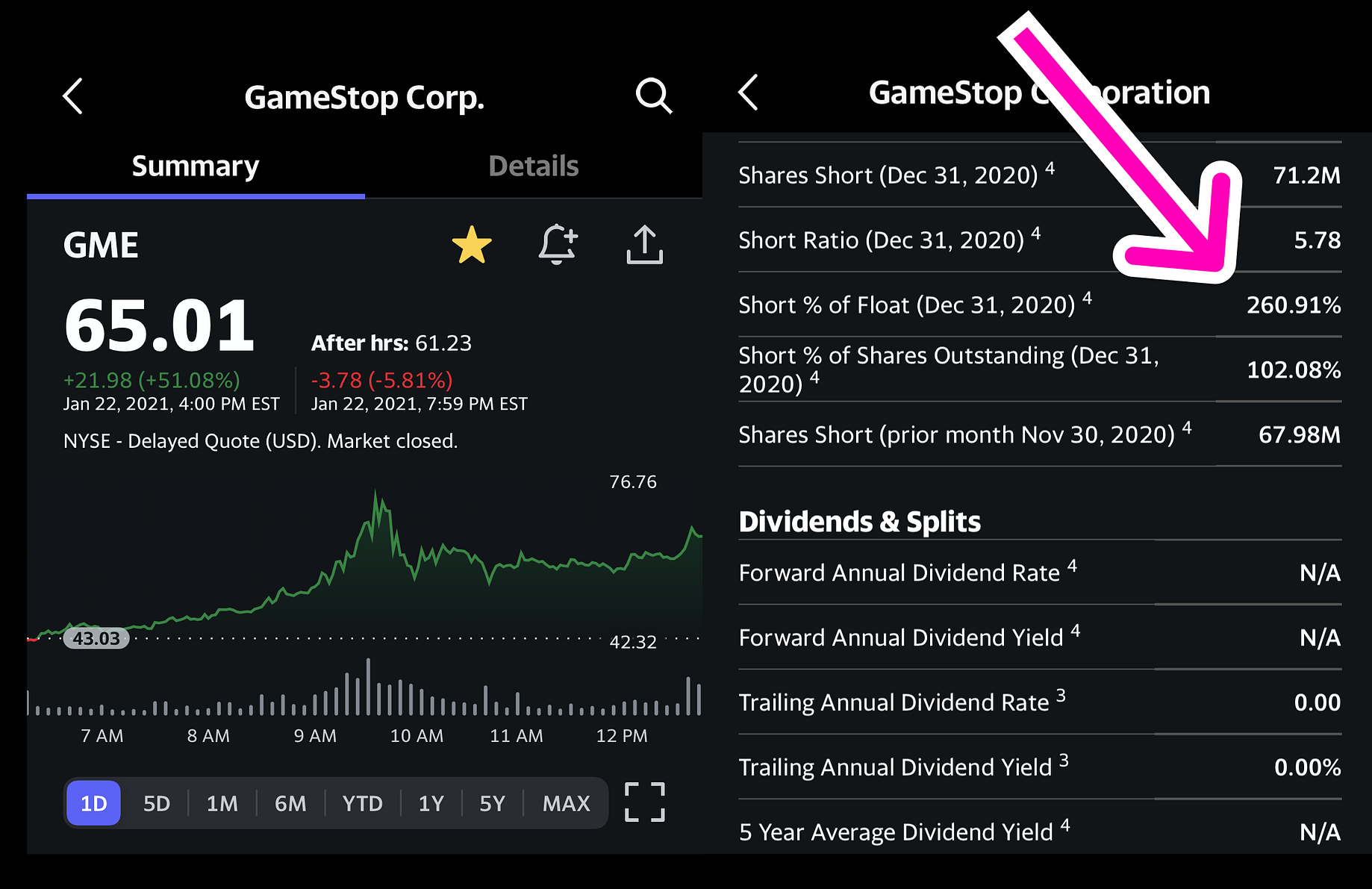The width and height of the screenshot is (1372, 889).
Task: Select the 1Y time range
Action: 431,803
